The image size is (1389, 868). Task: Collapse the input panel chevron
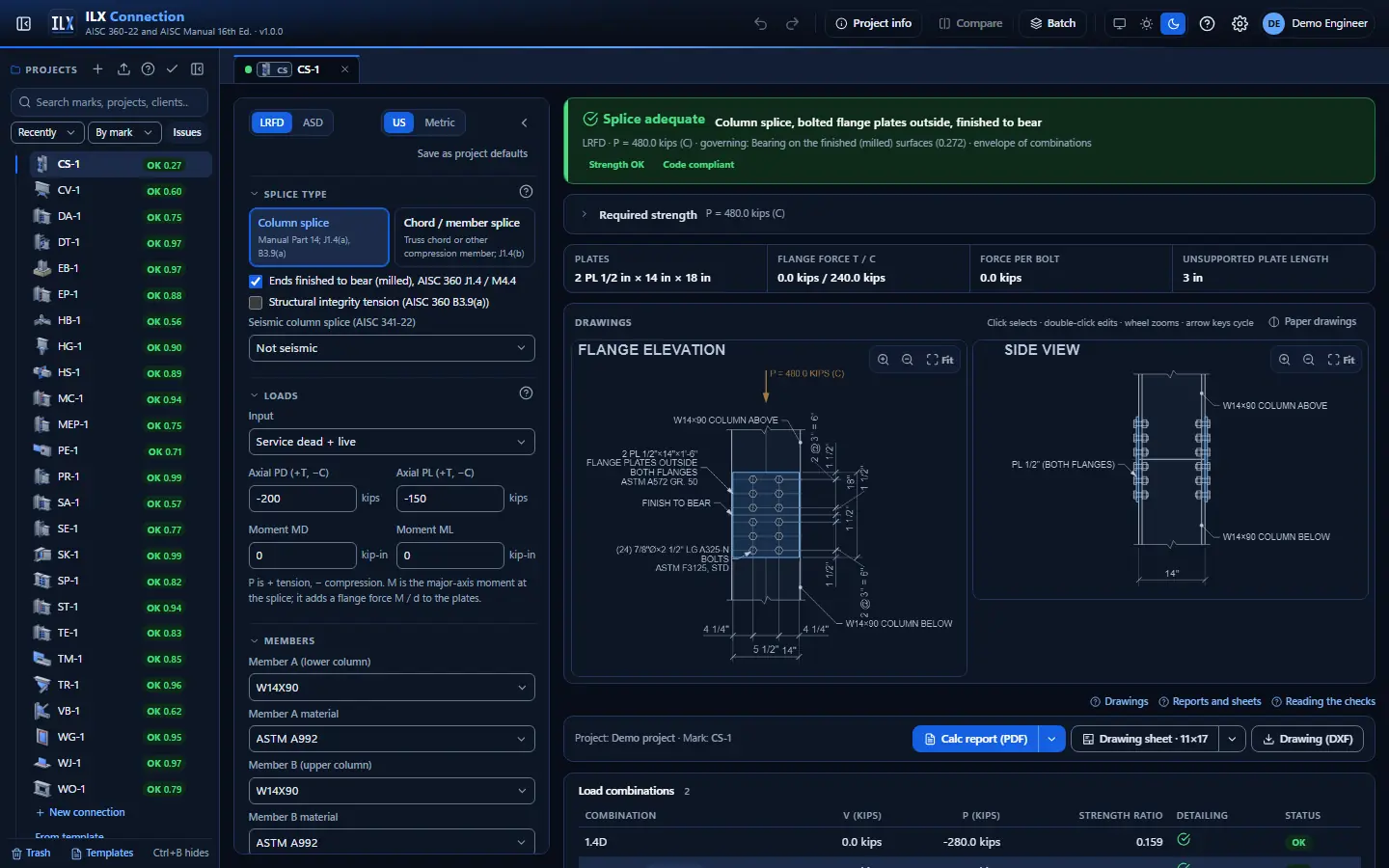tap(525, 122)
